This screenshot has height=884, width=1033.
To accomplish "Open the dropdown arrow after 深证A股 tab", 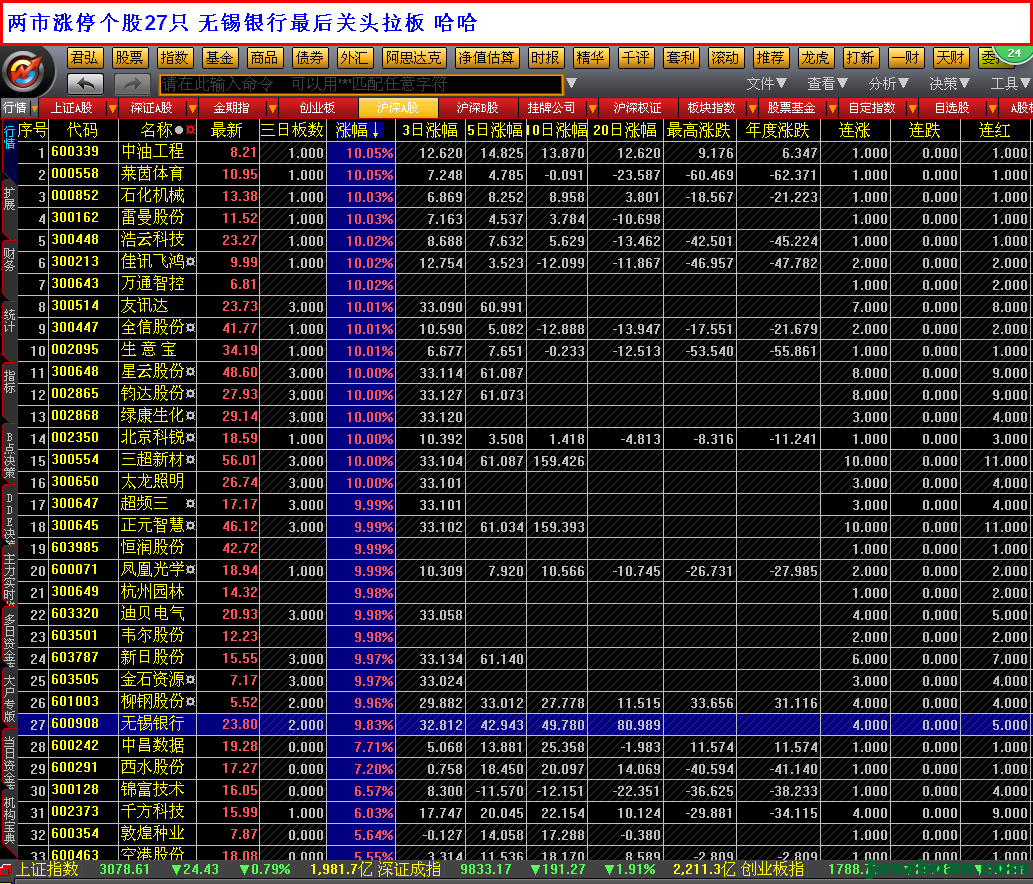I will click(192, 109).
